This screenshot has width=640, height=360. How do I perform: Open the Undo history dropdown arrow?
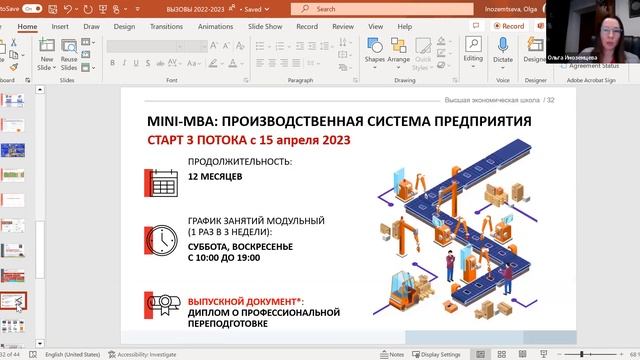[x=77, y=9]
